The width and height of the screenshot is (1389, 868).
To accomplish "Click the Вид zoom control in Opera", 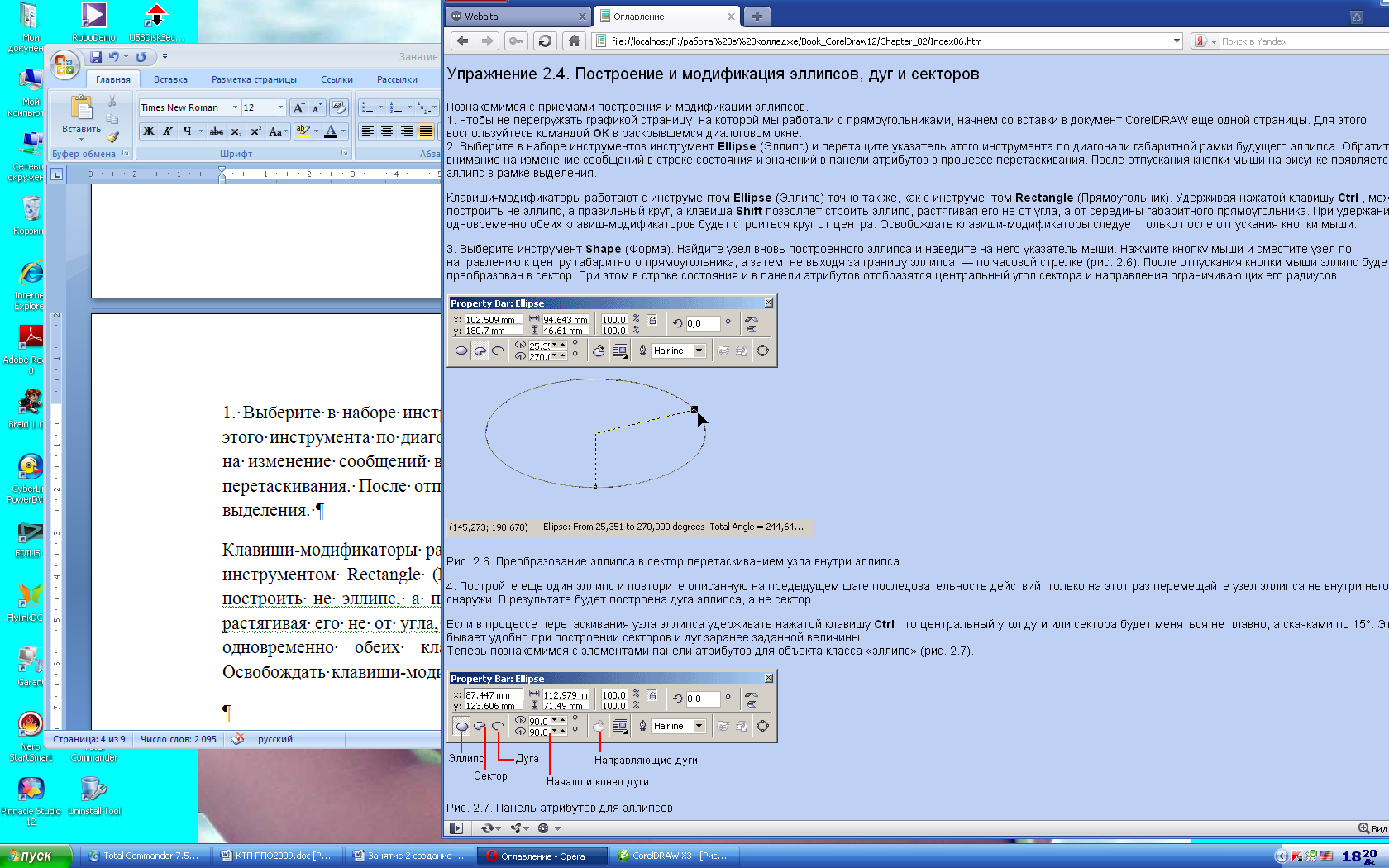I will 1372,828.
